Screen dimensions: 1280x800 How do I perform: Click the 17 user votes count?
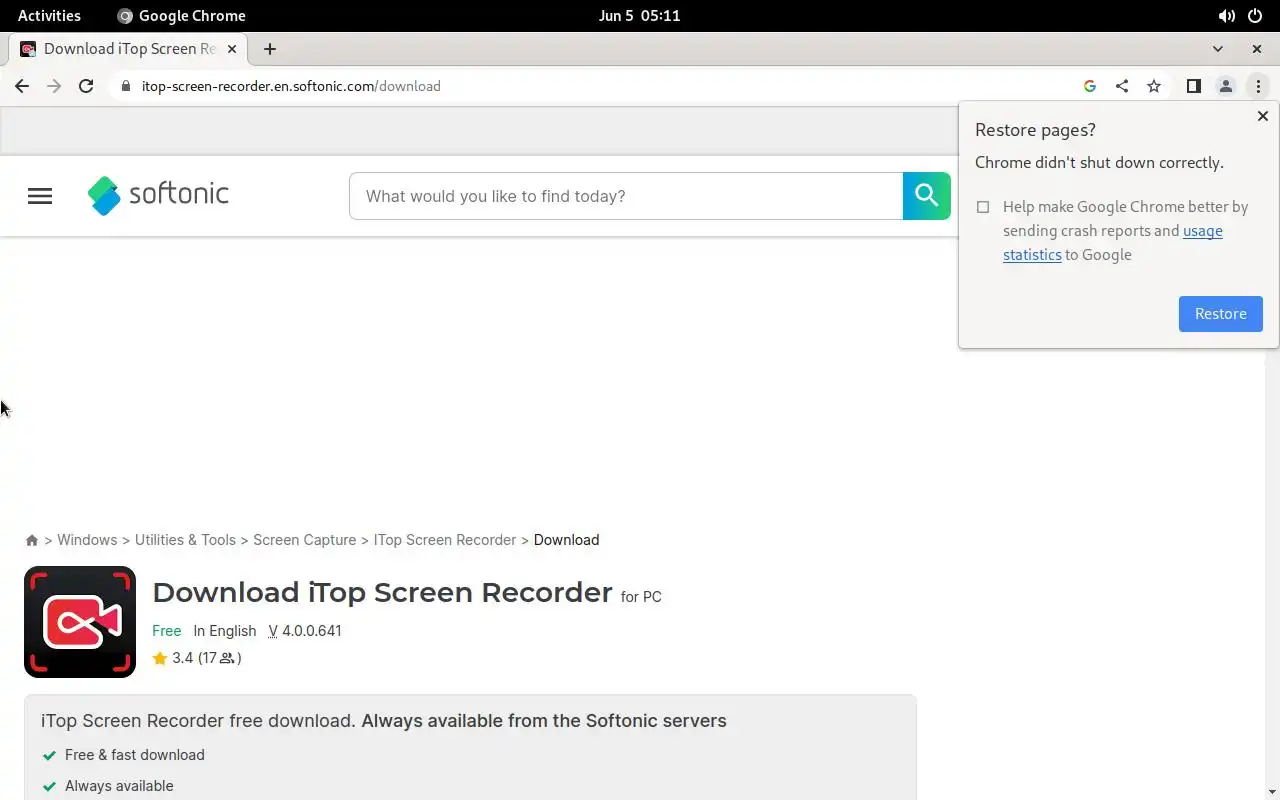[219, 658]
